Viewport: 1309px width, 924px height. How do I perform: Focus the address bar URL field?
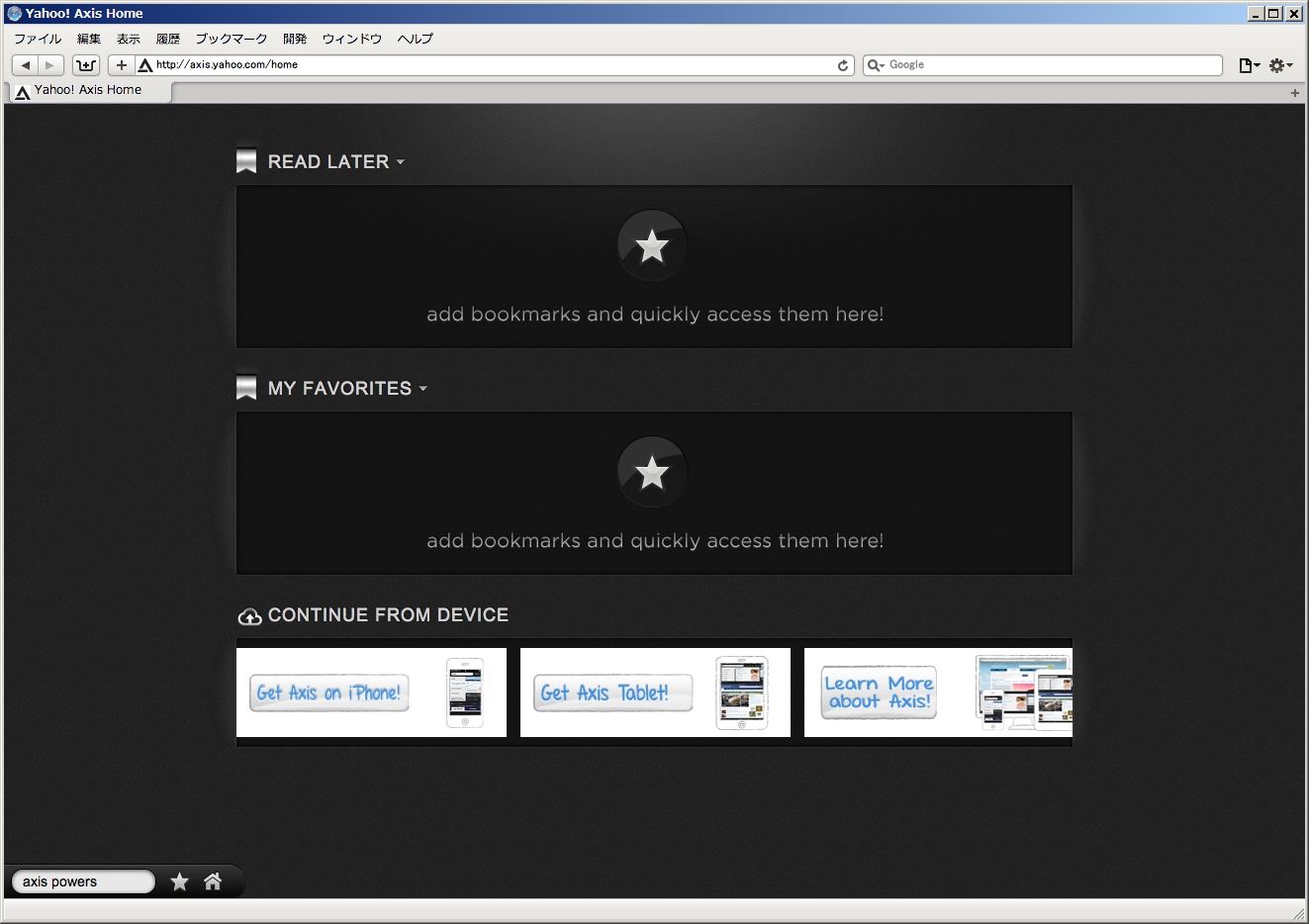(x=495, y=65)
